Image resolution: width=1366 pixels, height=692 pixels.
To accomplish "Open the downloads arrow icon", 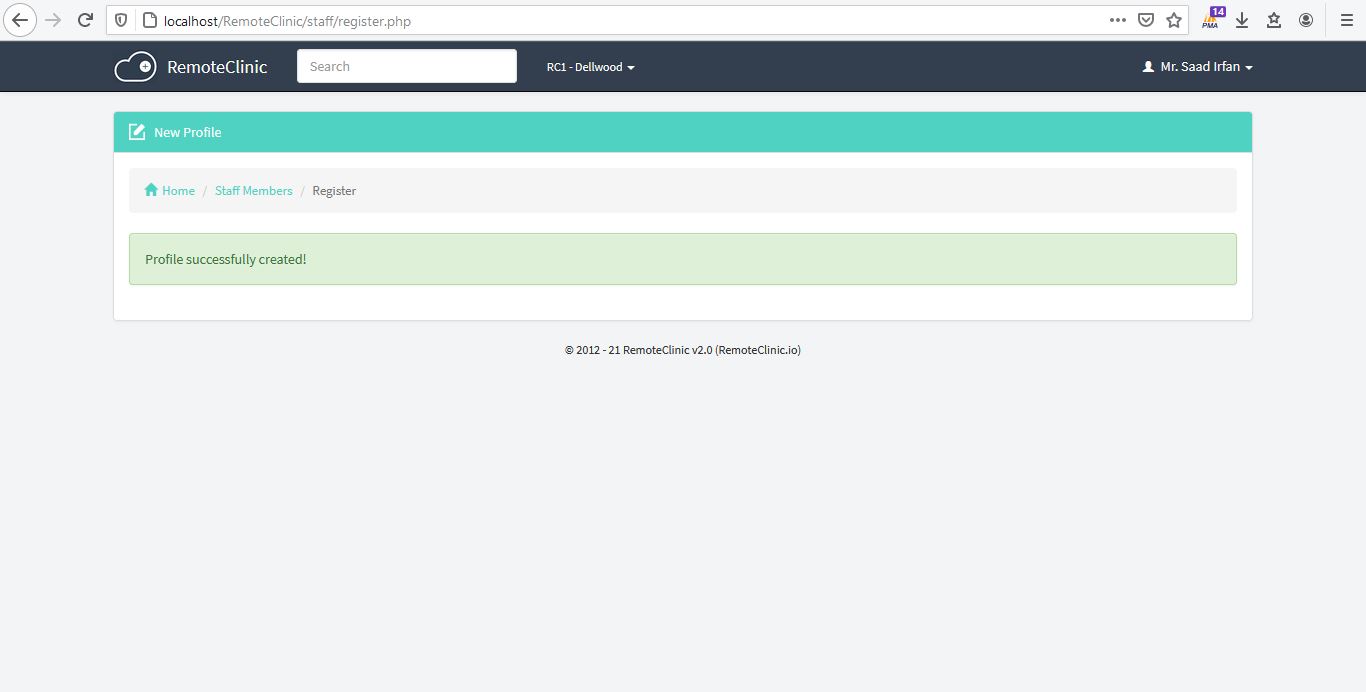I will pos(1242,20).
